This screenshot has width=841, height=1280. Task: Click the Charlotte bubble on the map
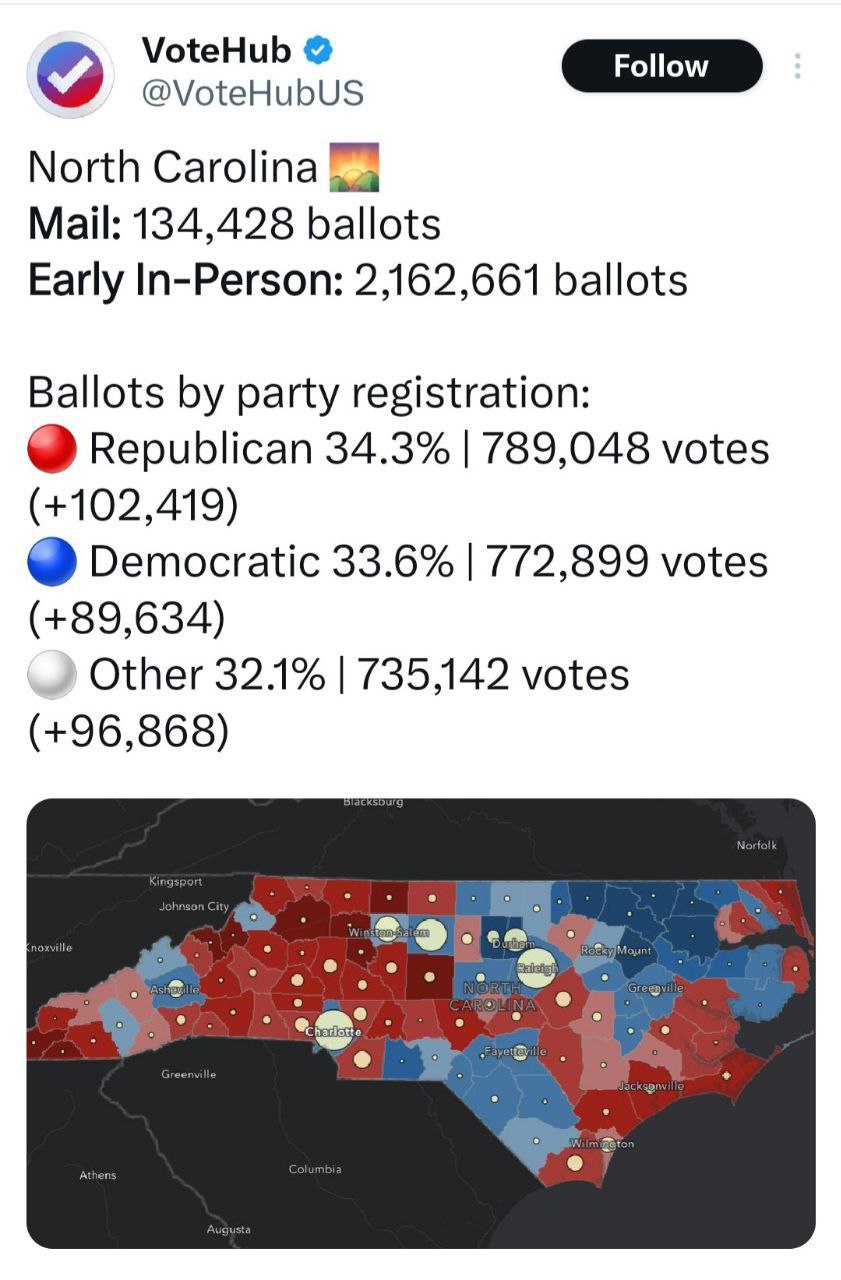[334, 1030]
